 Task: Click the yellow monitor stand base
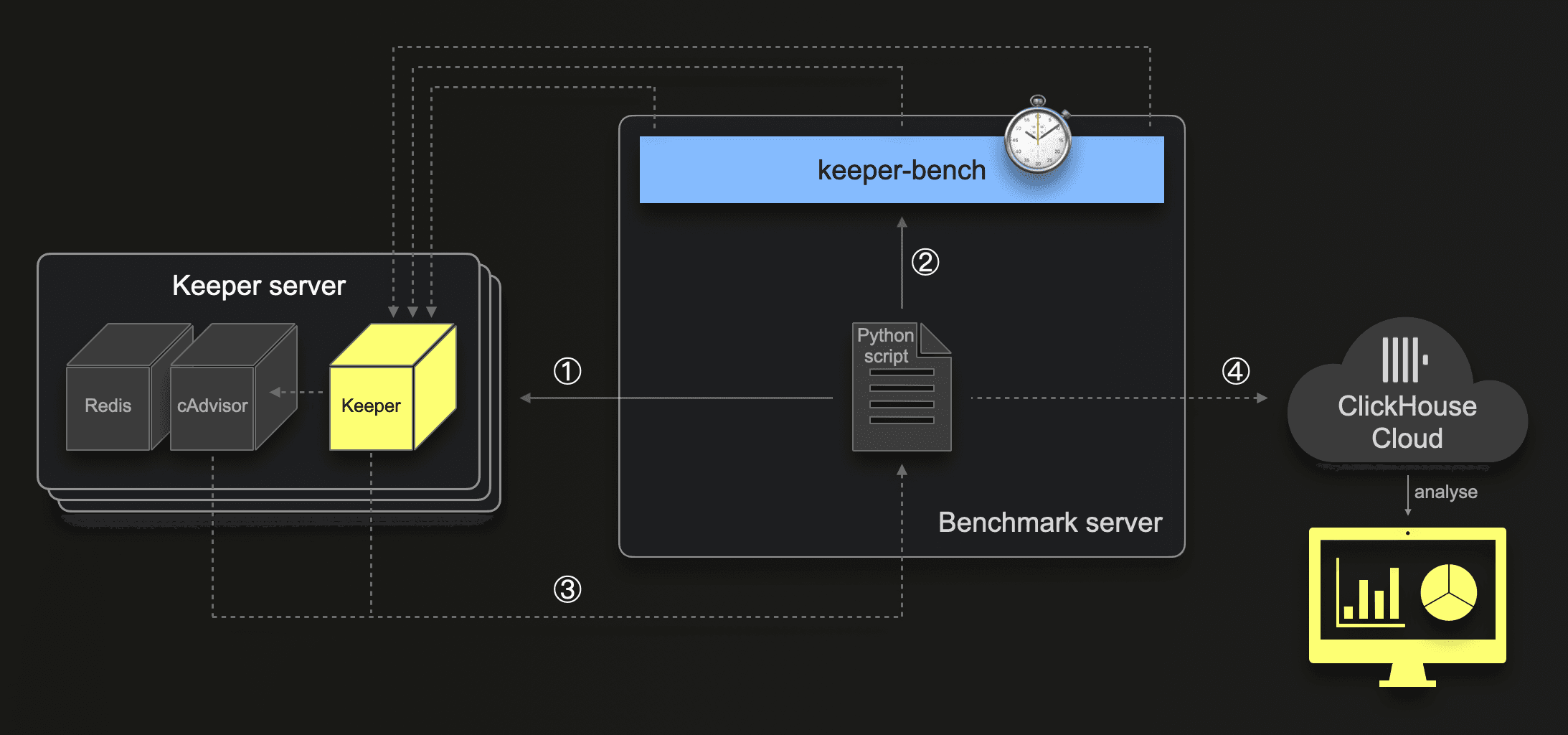click(1407, 678)
